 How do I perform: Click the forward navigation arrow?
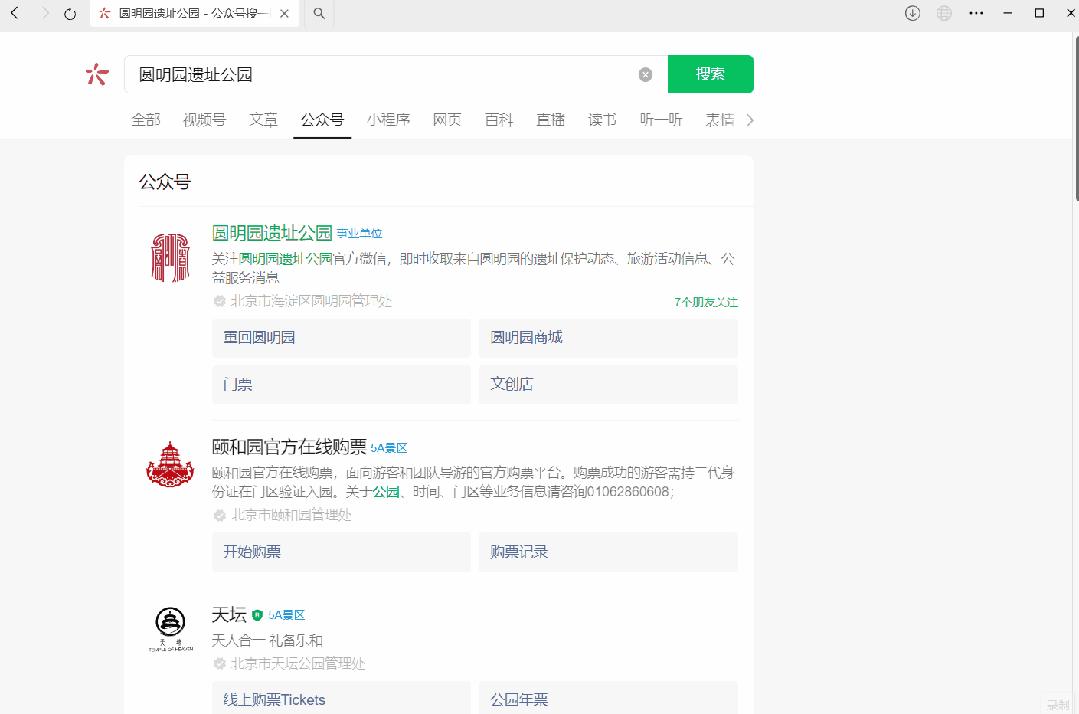pyautogui.click(x=45, y=13)
